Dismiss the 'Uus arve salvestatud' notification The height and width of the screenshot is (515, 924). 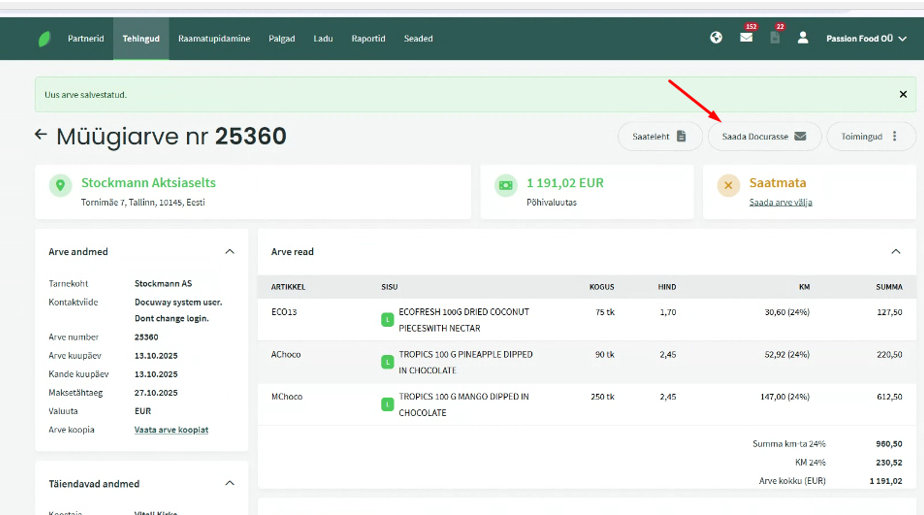pos(903,95)
